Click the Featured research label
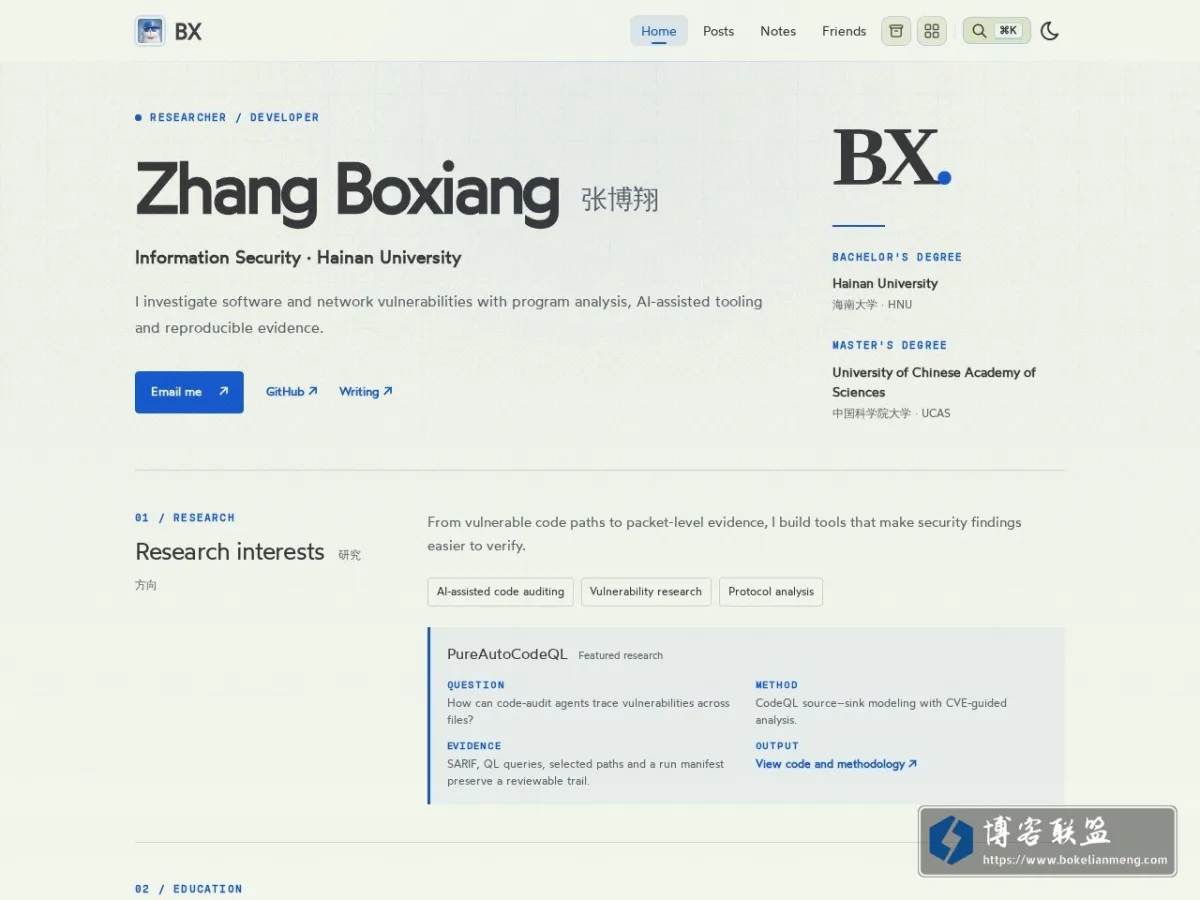Image resolution: width=1200 pixels, height=900 pixels. pos(620,656)
